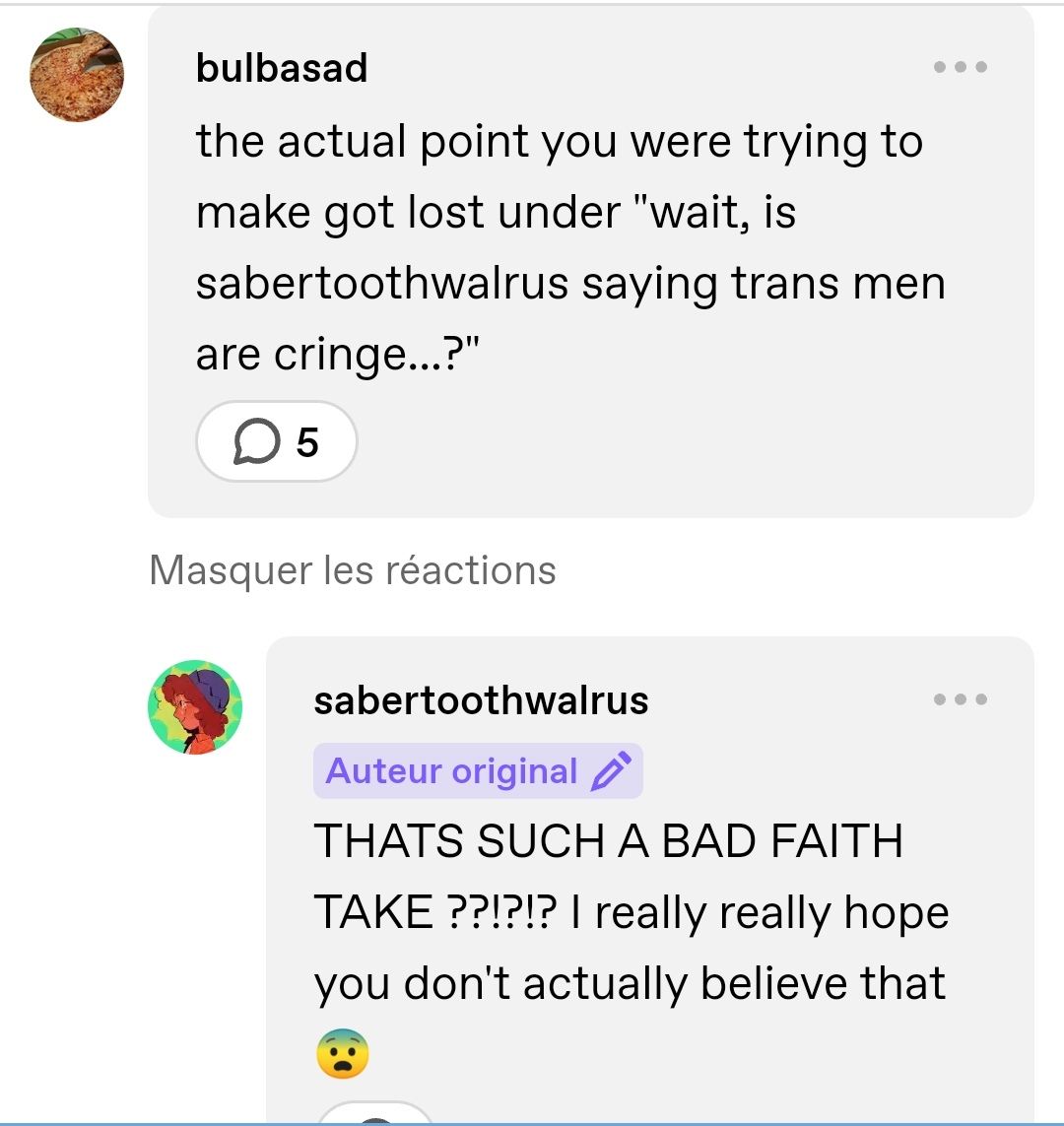Open the three-dot menu on sabertoothwalrus's reply
Screen dimensions: 1064x1126
point(960,698)
